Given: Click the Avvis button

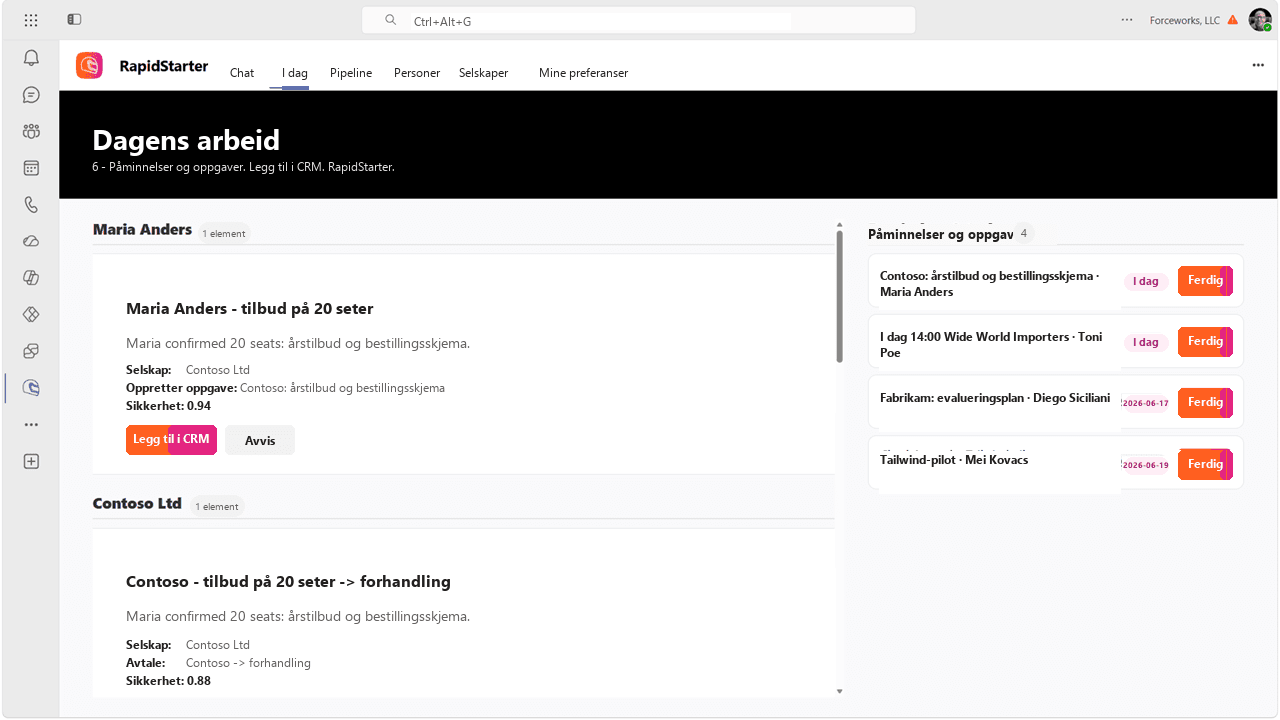Looking at the screenshot, I should tap(260, 440).
